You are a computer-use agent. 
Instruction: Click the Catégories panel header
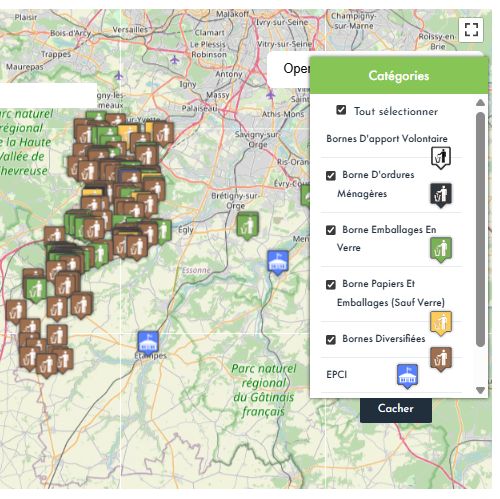[x=399, y=76]
